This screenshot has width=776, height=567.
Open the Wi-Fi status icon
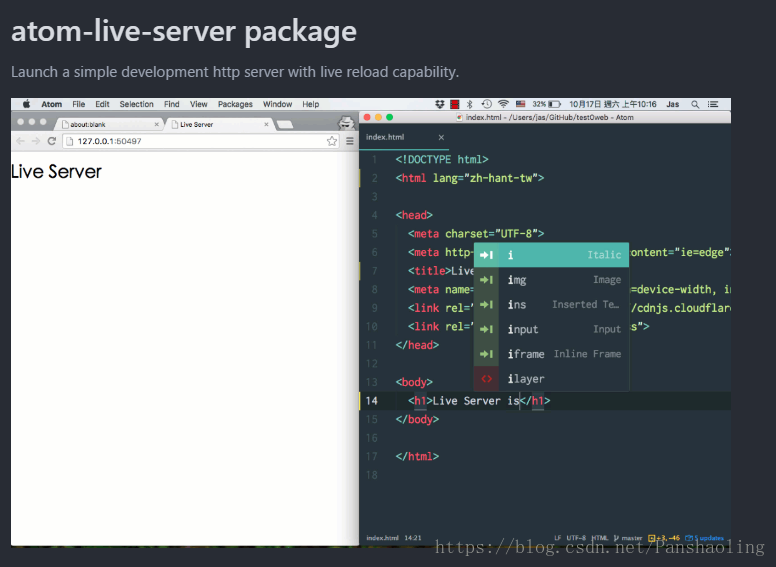[503, 104]
